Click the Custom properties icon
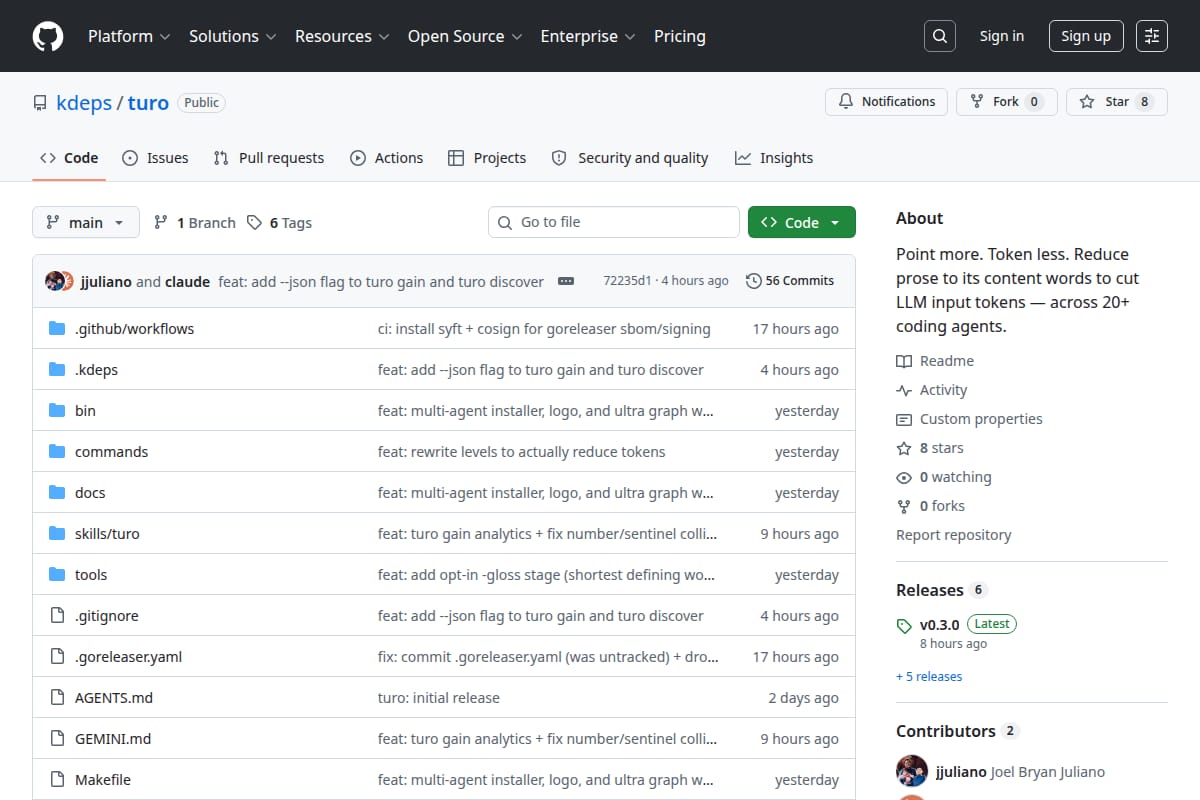Screen dimensions: 1200x800 click(904, 419)
